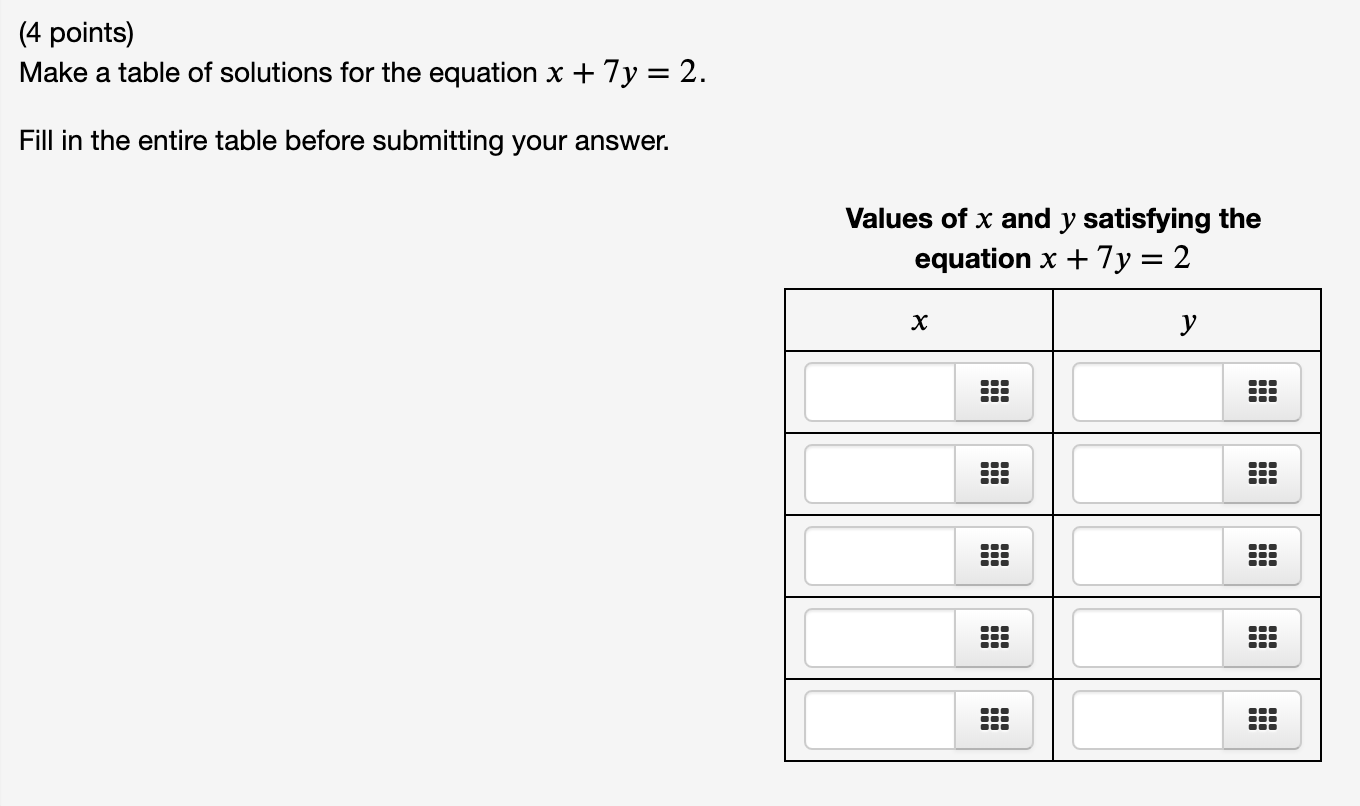Open the keypad for the second y input
The height and width of the screenshot is (806, 1360).
click(x=1263, y=474)
